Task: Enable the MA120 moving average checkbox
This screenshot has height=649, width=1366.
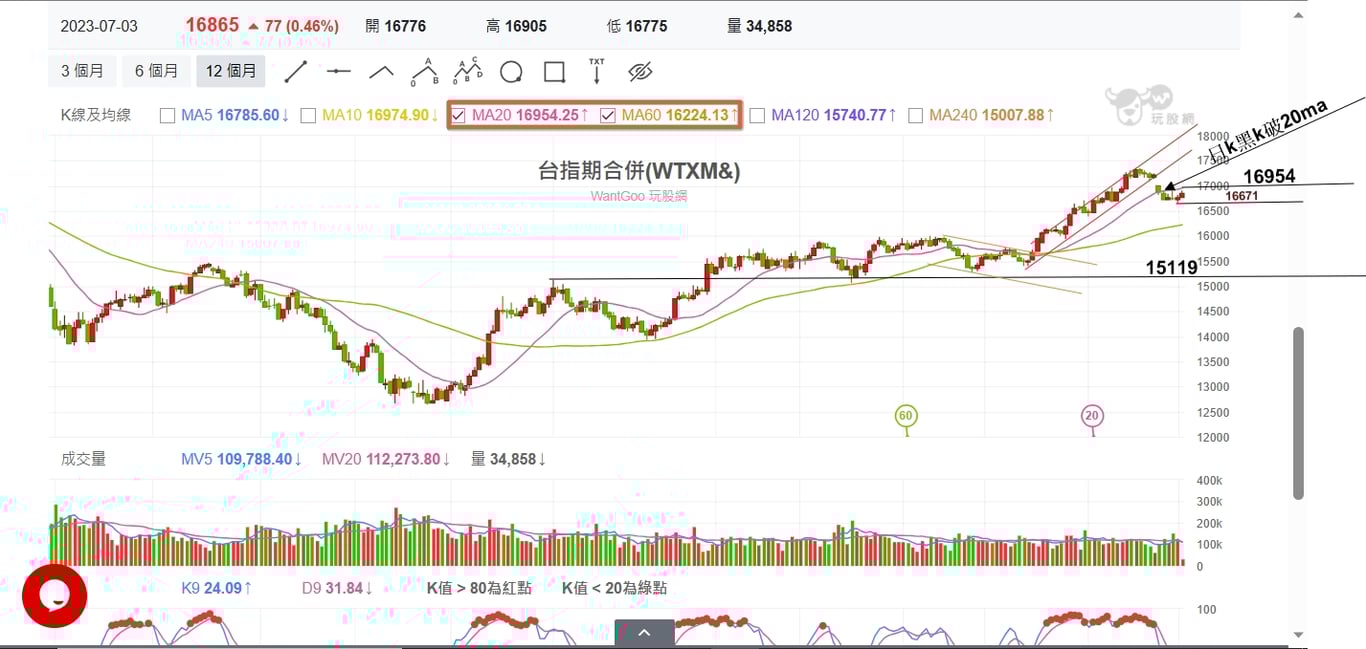Action: pos(757,115)
